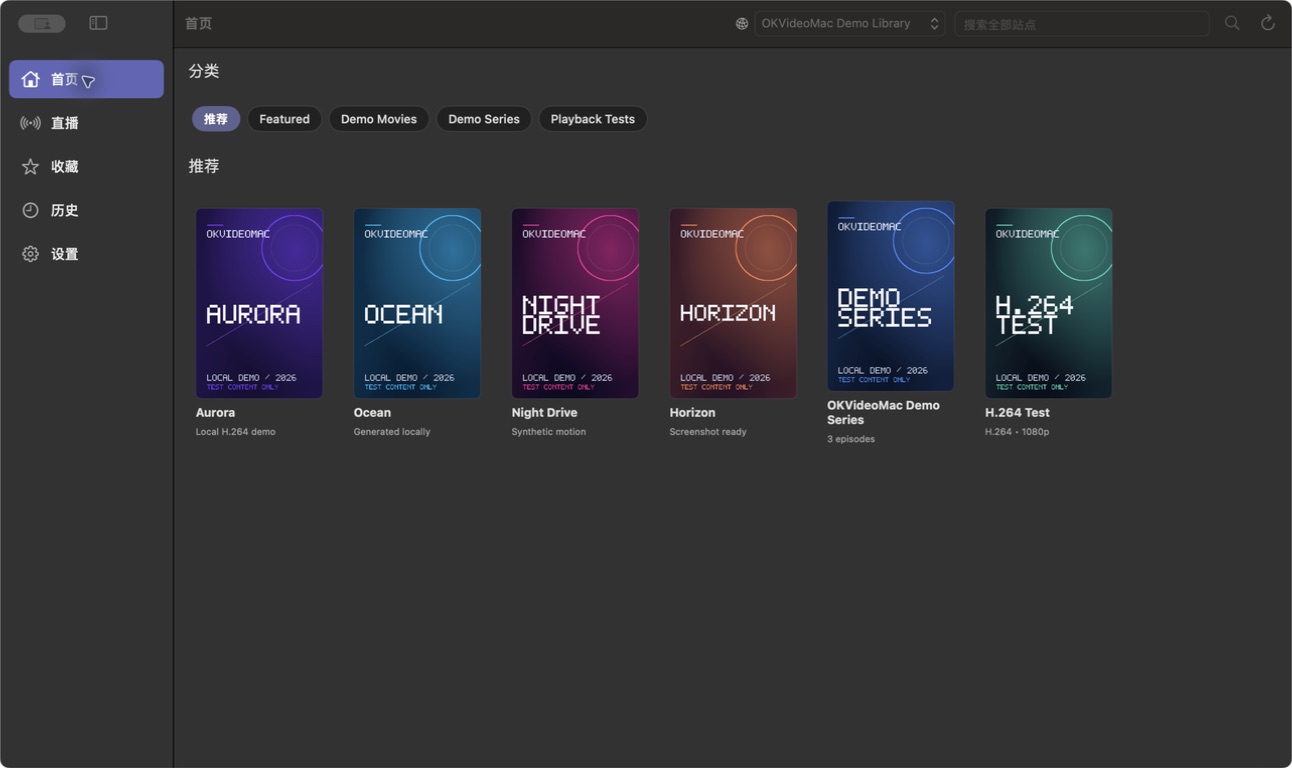Go to 直播 in the sidebar
This screenshot has width=1292, height=768.
tap(86, 123)
